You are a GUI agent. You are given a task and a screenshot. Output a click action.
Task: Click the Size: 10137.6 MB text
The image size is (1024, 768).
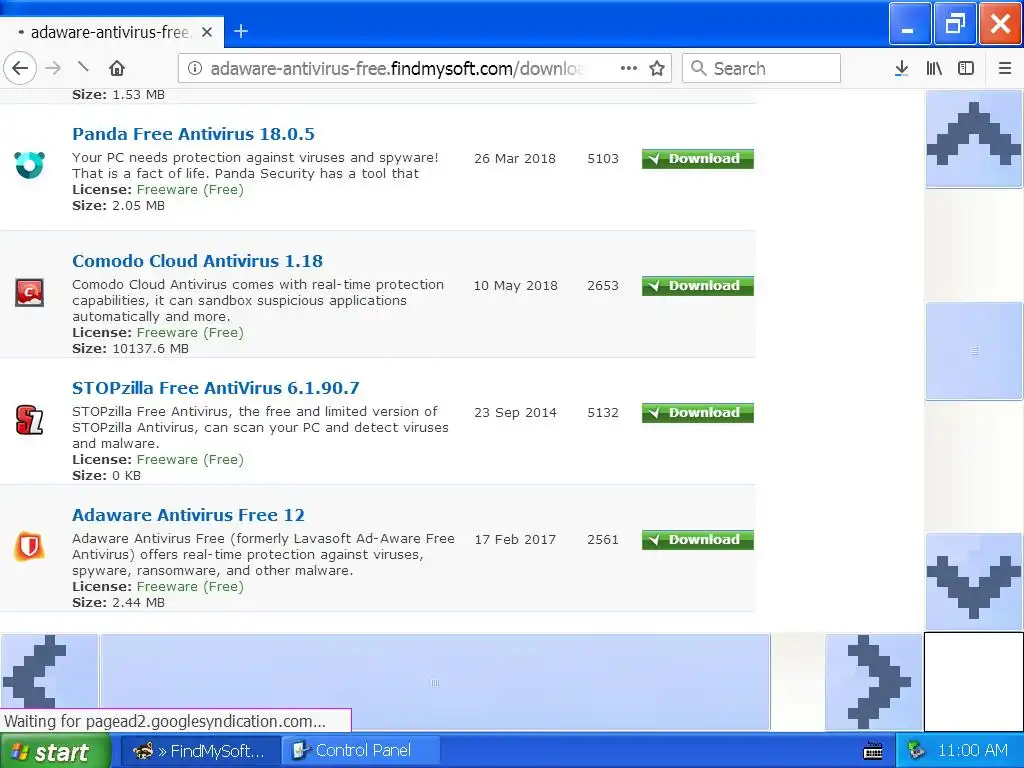(130, 349)
